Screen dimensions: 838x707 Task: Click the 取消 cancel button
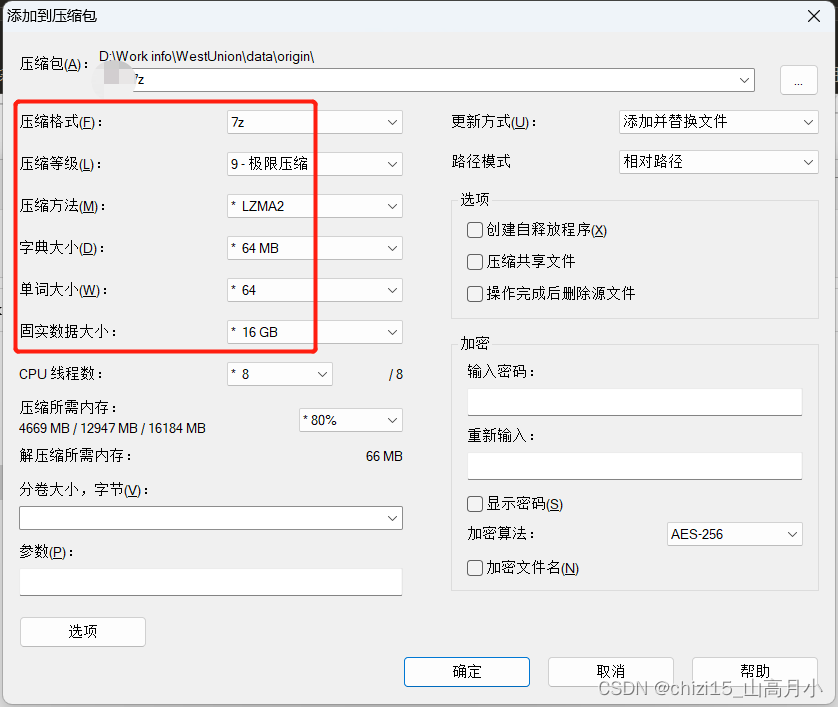611,672
